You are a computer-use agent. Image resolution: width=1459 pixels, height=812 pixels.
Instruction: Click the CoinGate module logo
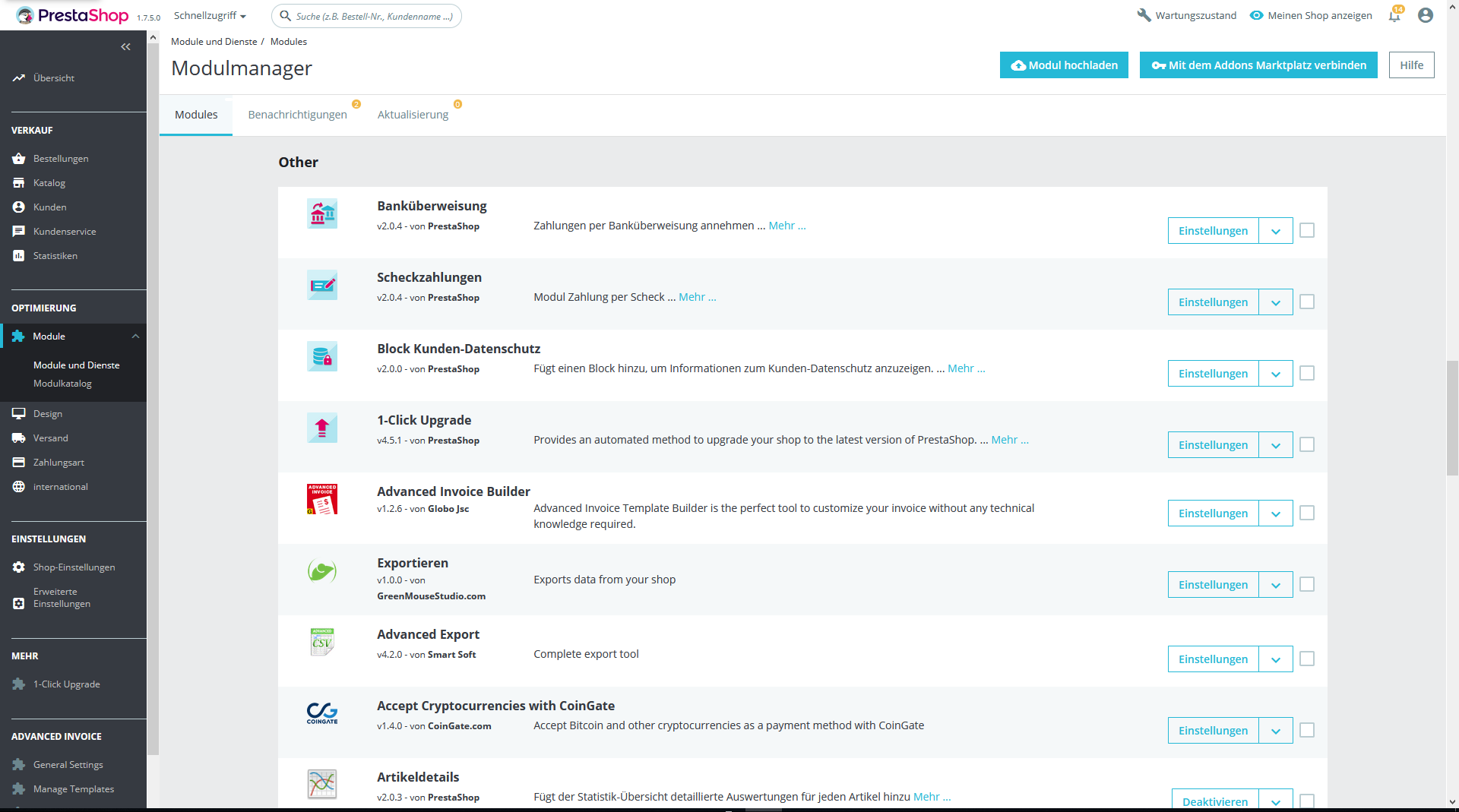[322, 714]
